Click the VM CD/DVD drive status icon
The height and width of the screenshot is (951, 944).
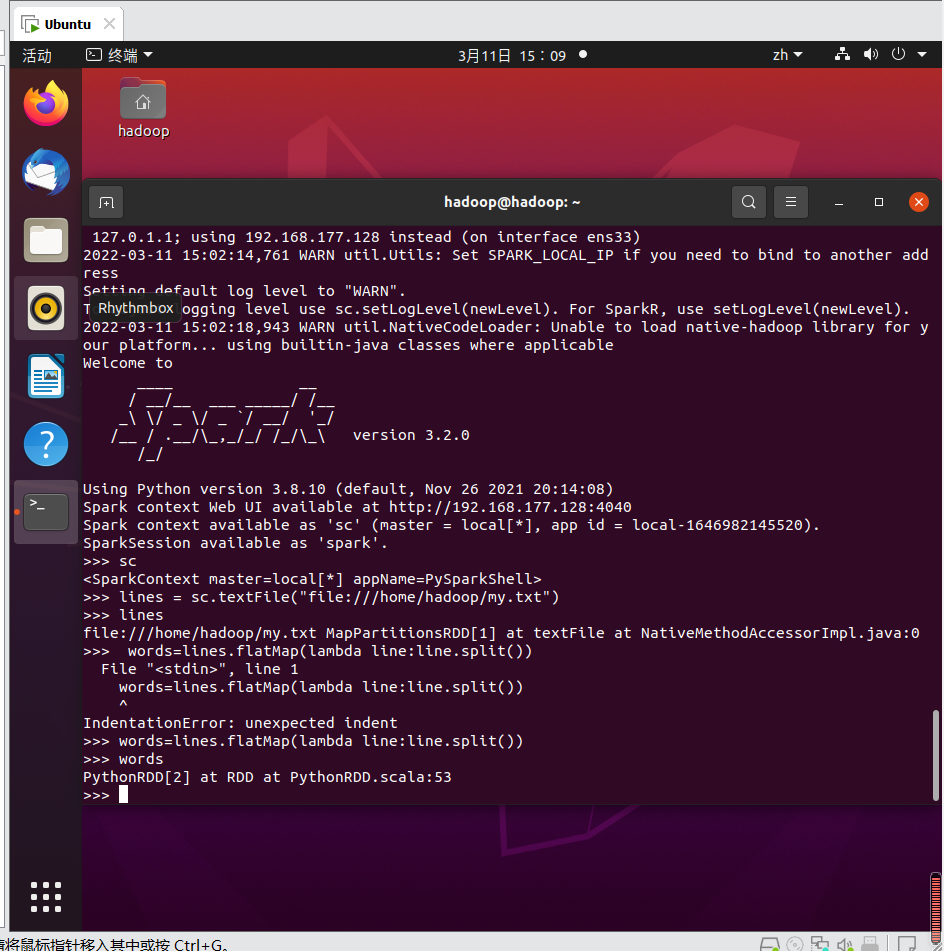pos(795,943)
